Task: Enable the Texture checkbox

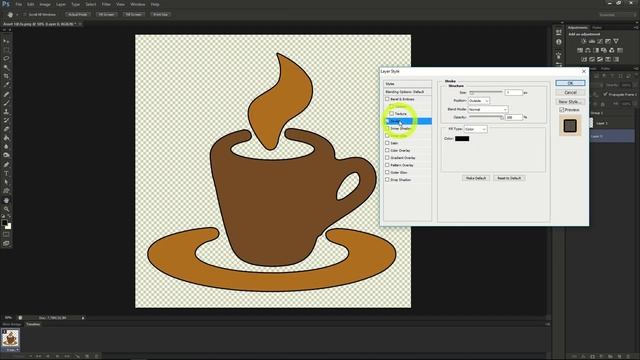Action: pos(391,113)
